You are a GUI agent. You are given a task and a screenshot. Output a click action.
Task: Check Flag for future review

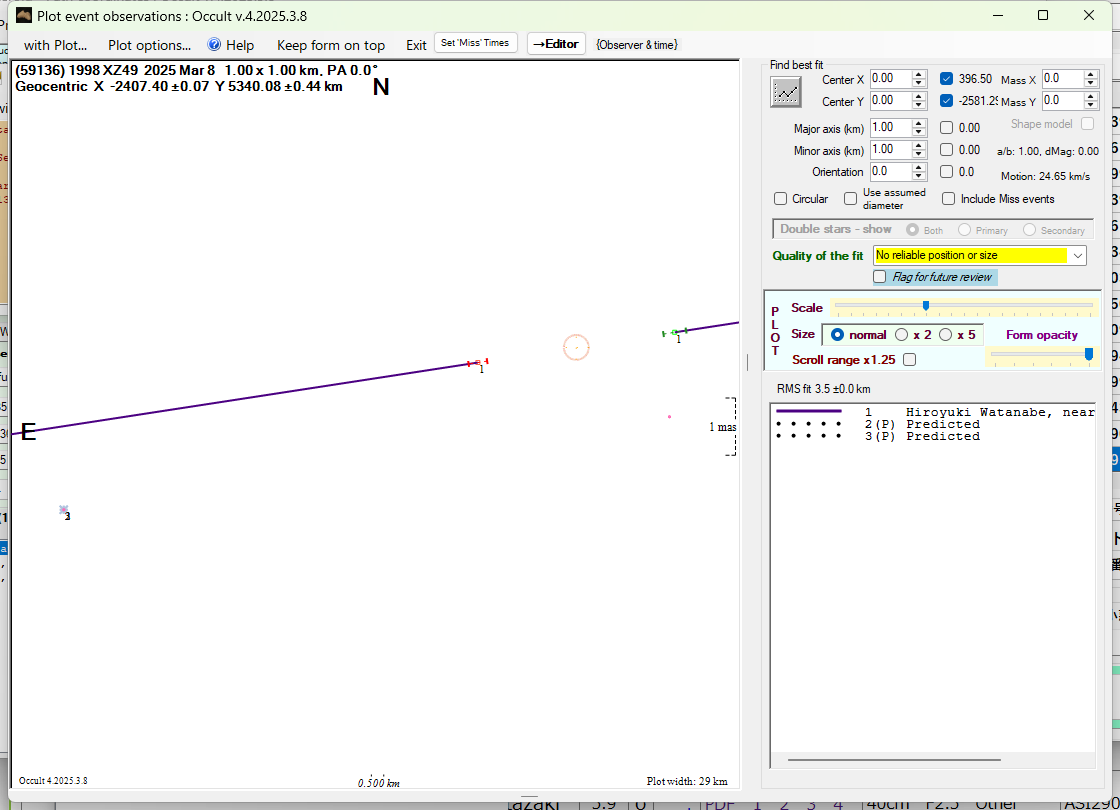(880, 277)
